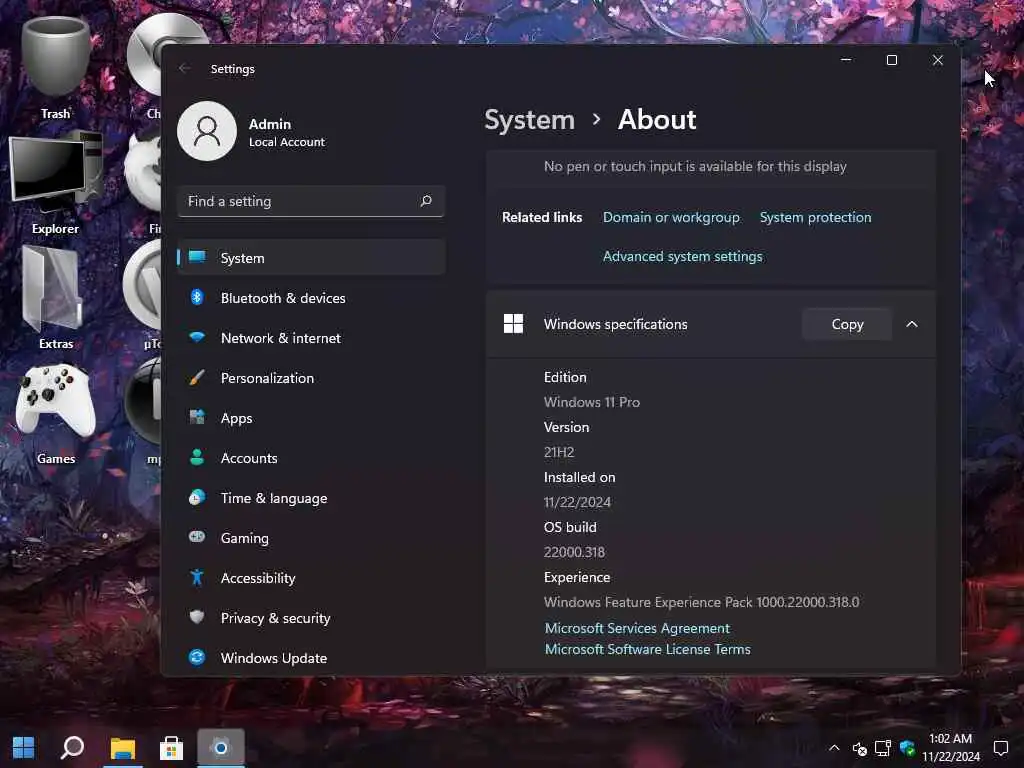Screen dimensions: 1024x768
Task: Open Microsoft Store from taskbar
Action: pos(171,747)
